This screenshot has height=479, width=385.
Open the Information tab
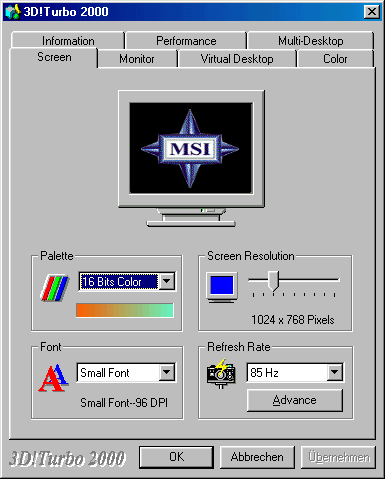(x=68, y=41)
